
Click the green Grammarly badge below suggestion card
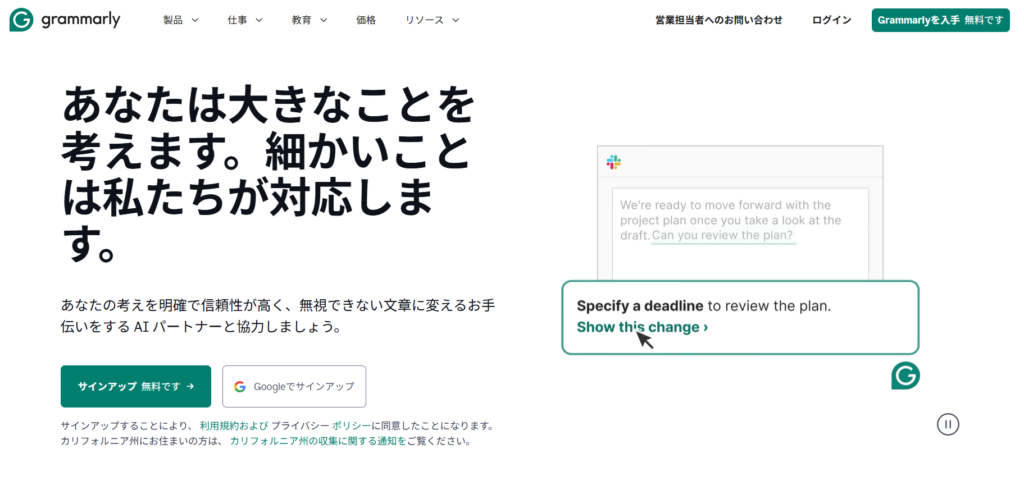(x=905, y=376)
